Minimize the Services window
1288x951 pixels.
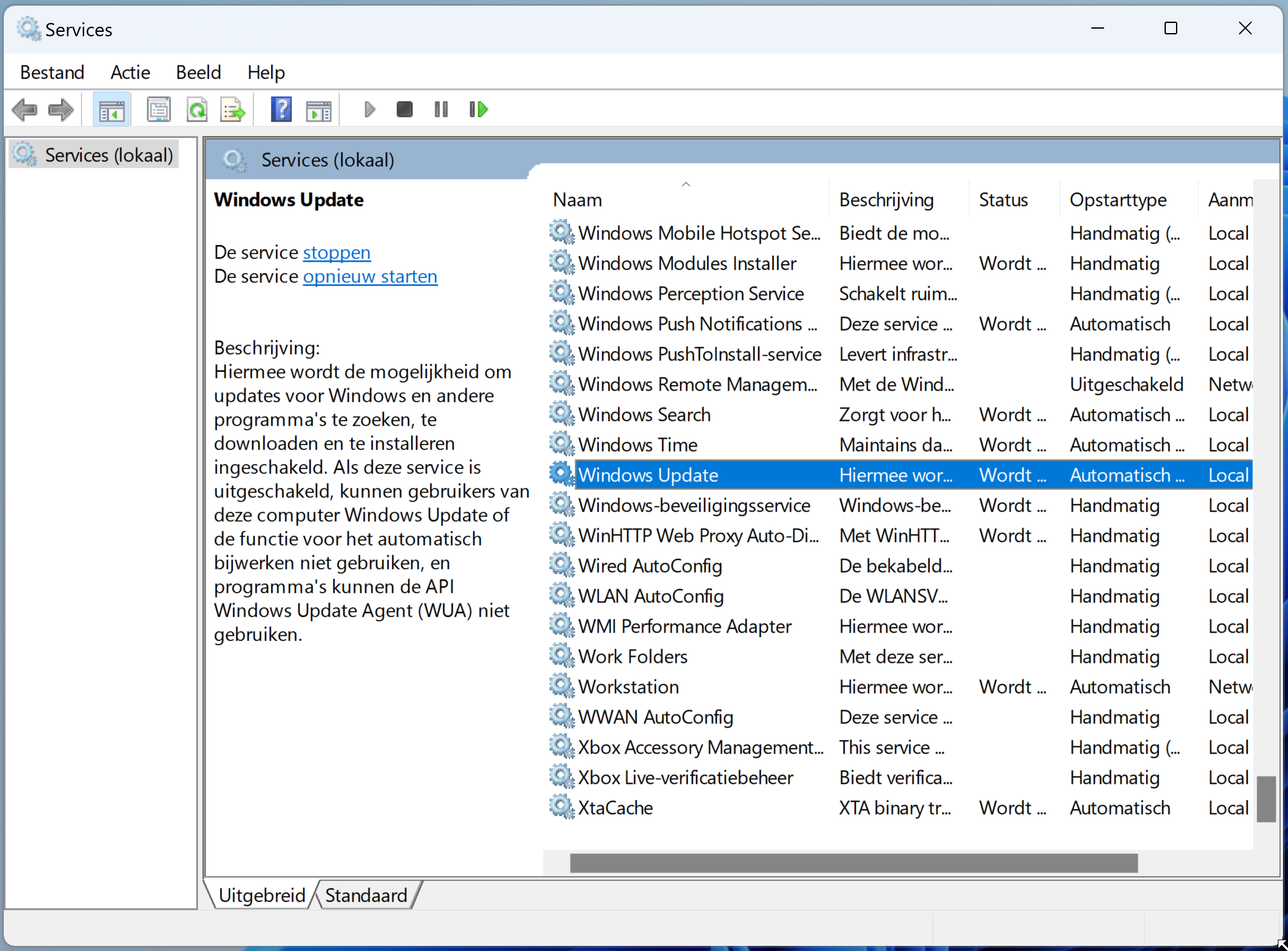click(x=1098, y=28)
